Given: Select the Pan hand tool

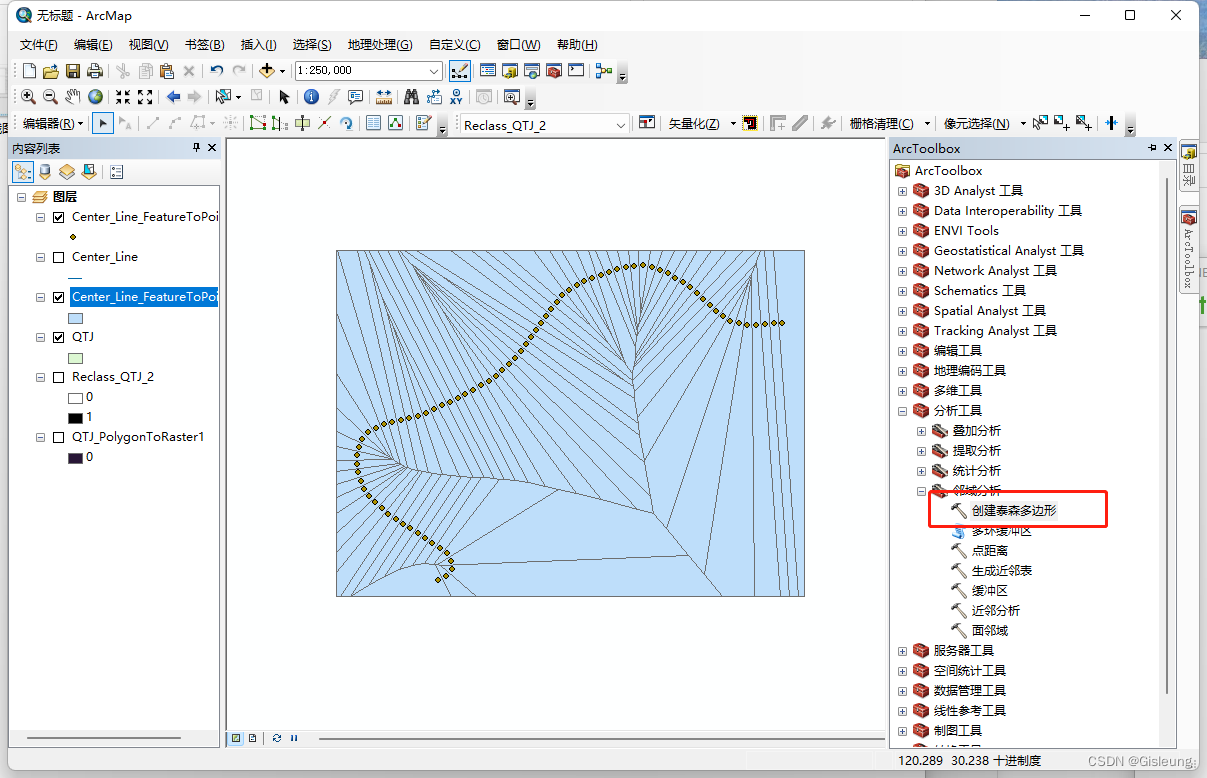Looking at the screenshot, I should 73,97.
